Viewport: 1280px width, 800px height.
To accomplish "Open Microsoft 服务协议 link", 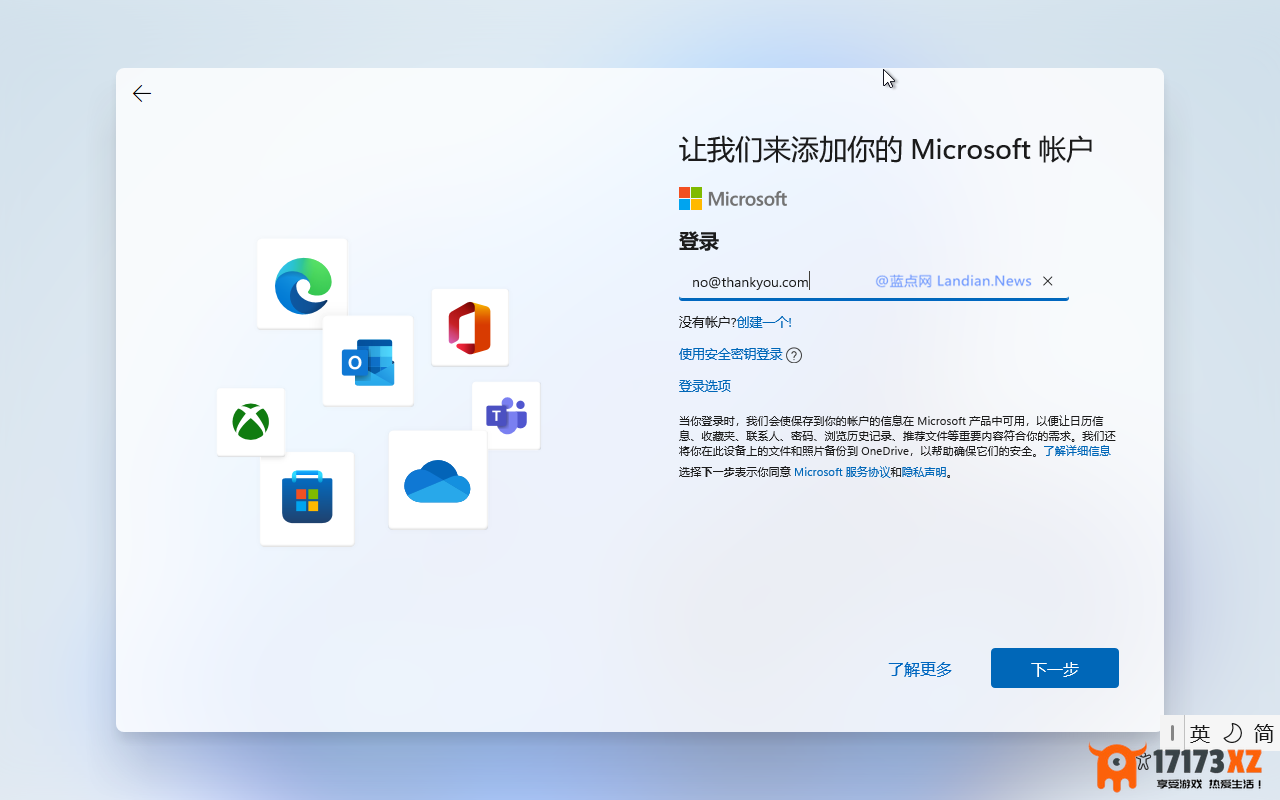I will (x=842, y=472).
